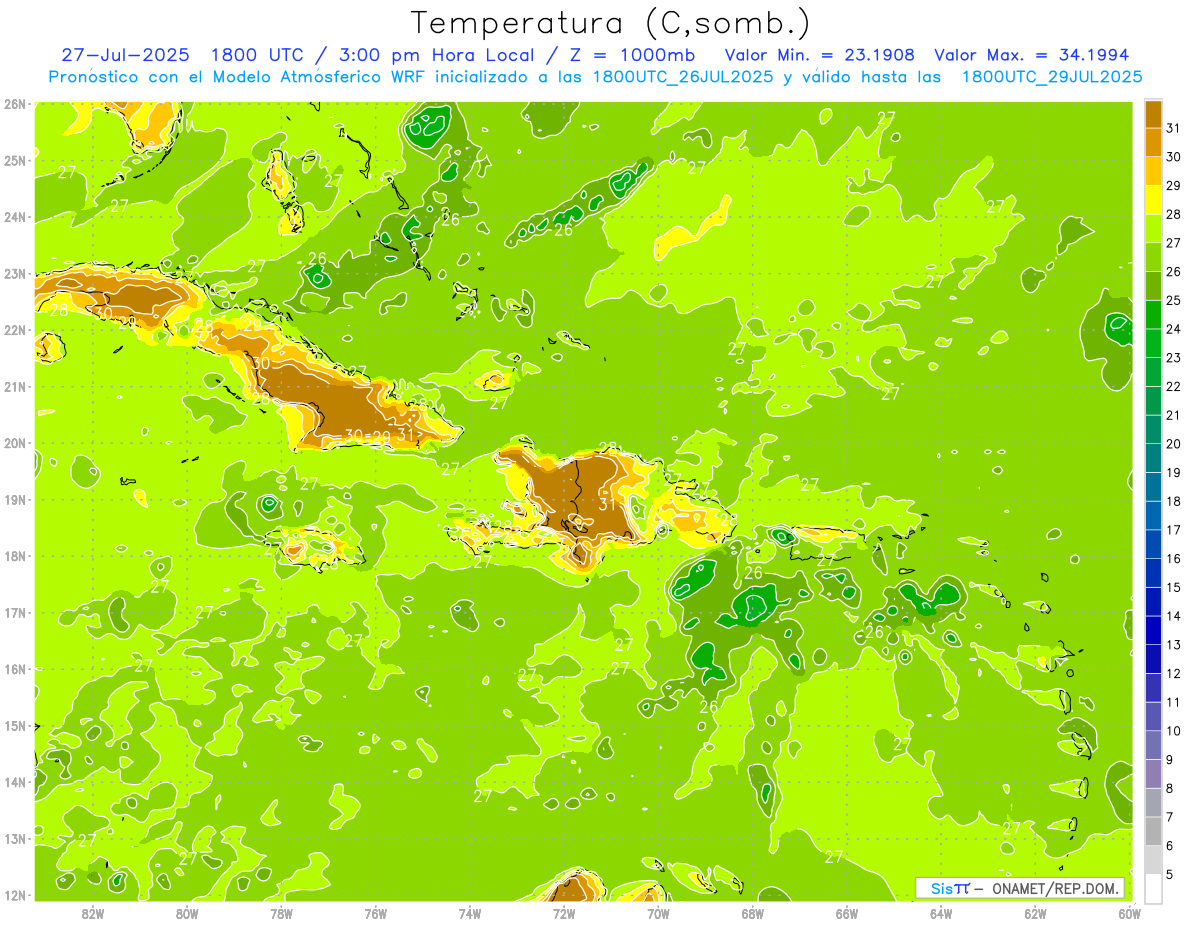Click the 'Valor Min. = 23.1908' readout

click(819, 55)
